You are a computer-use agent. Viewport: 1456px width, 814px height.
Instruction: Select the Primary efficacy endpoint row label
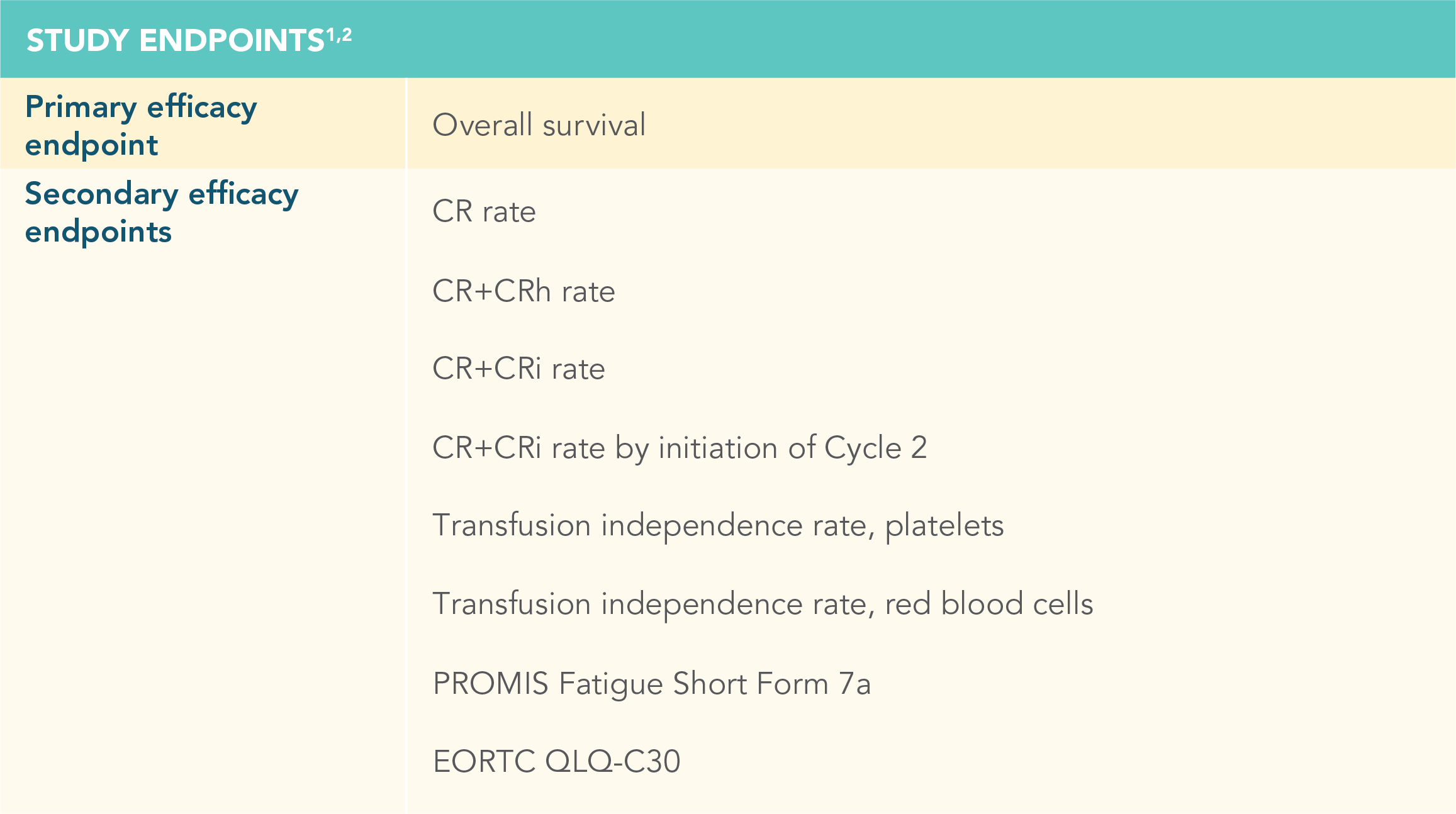[141, 125]
